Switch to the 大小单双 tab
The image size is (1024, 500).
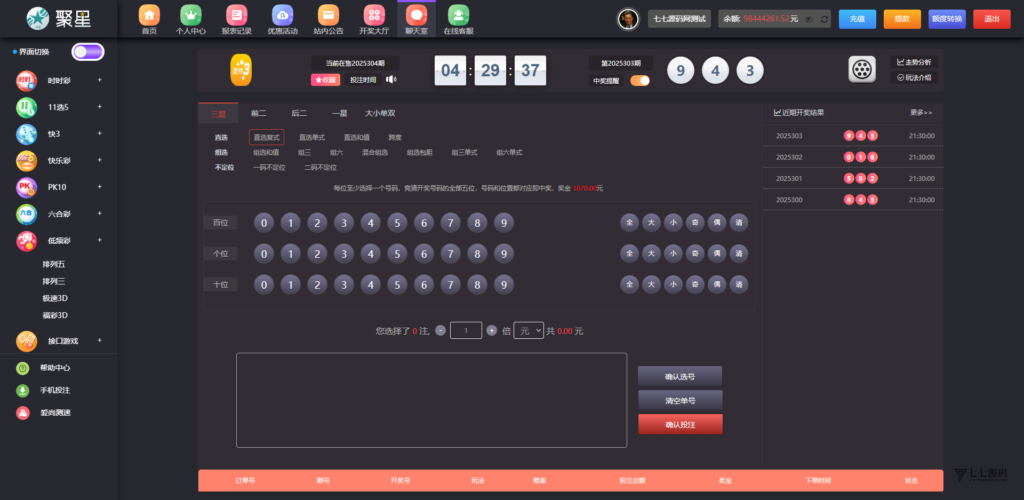[x=380, y=113]
